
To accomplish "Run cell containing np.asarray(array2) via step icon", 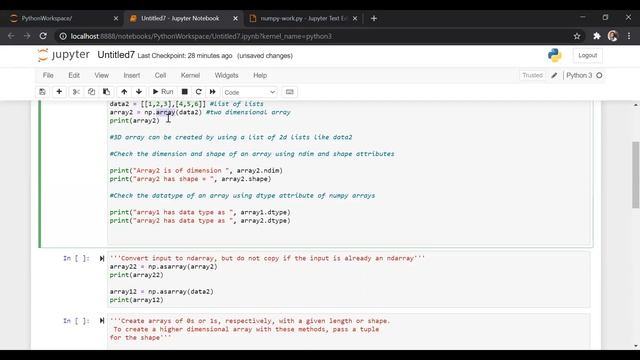I will coord(102,258).
